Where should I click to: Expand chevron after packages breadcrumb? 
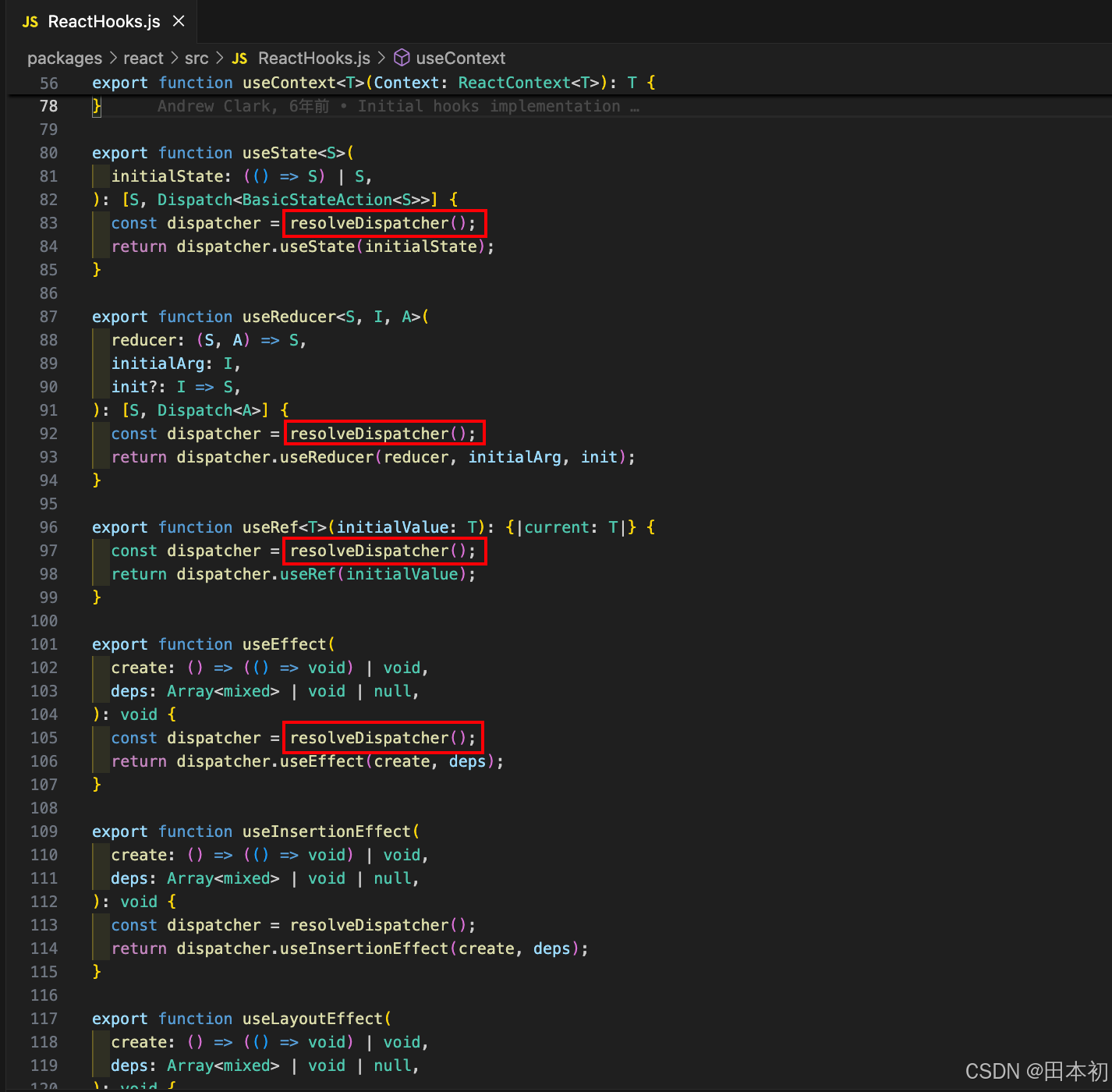(113, 58)
